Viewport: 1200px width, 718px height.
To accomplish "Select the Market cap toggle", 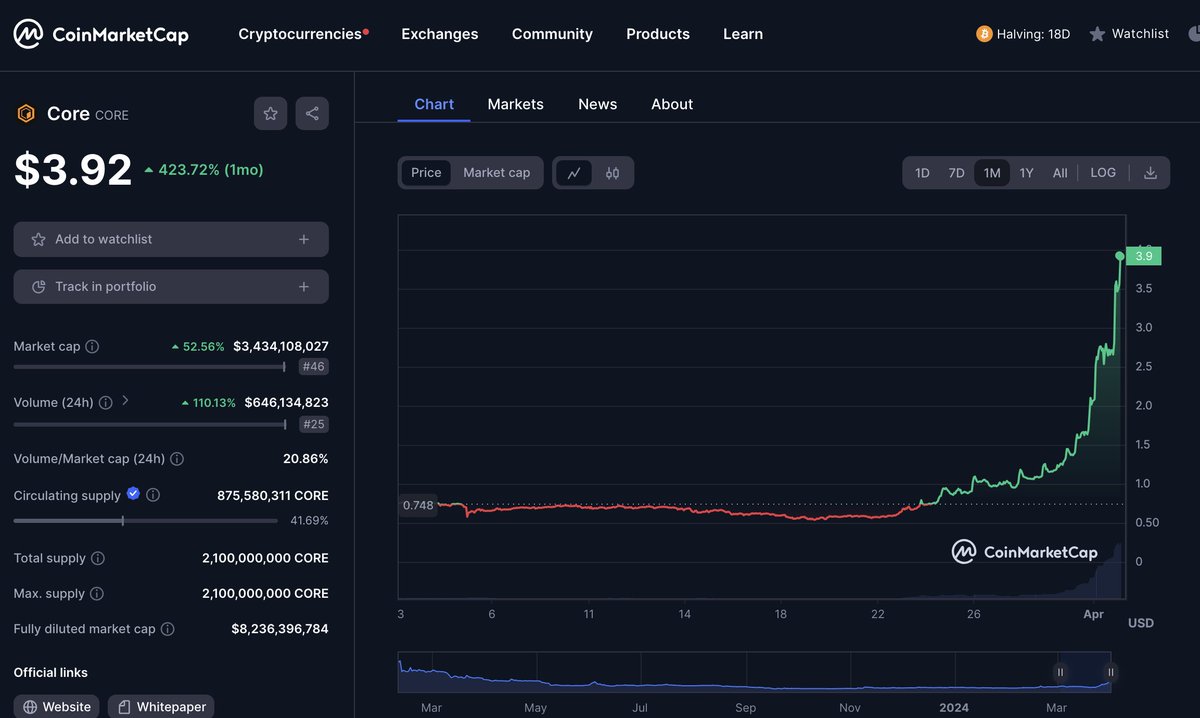I will coord(497,173).
